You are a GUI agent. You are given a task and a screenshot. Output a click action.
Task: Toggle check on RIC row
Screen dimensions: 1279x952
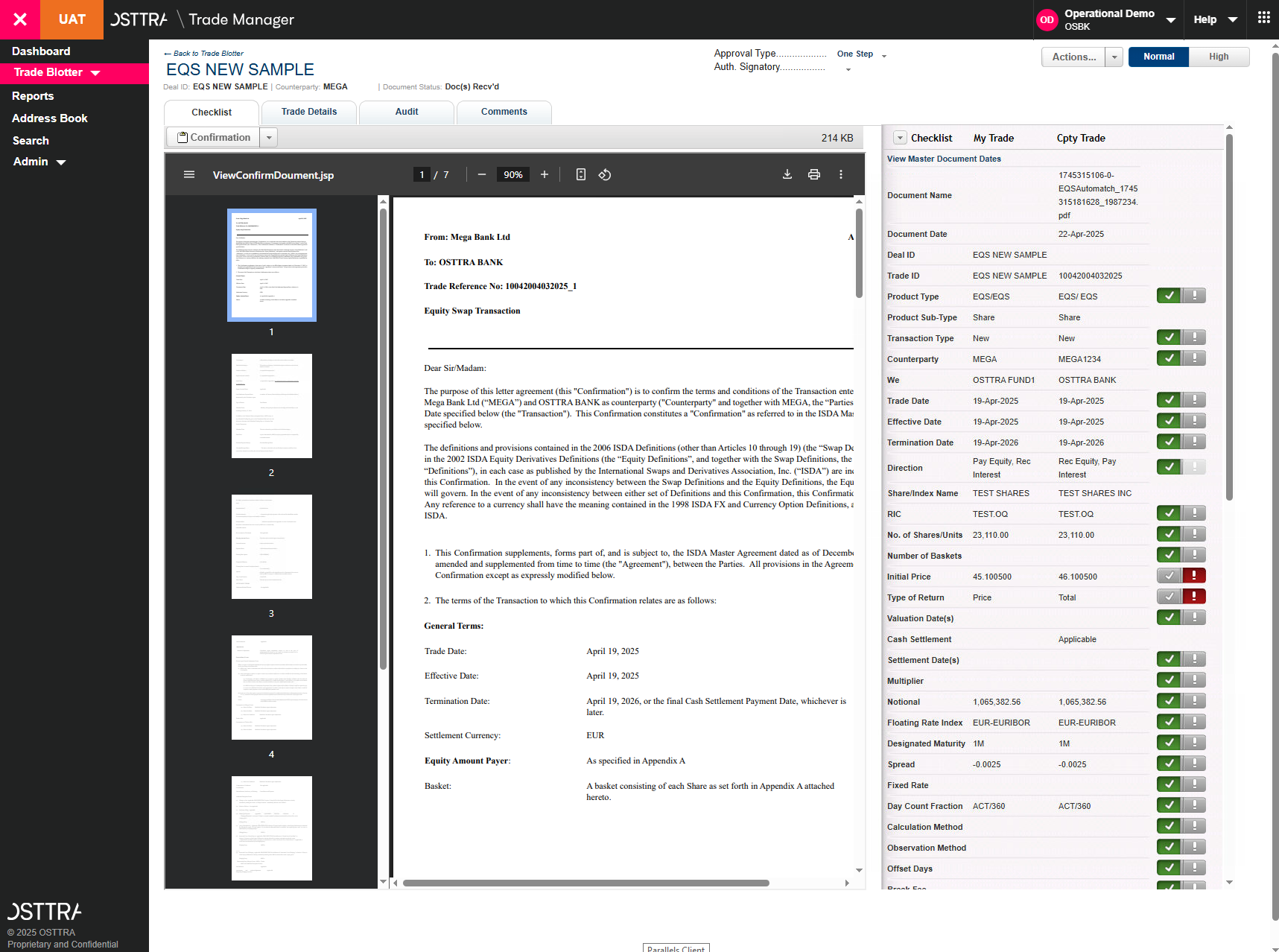1169,513
